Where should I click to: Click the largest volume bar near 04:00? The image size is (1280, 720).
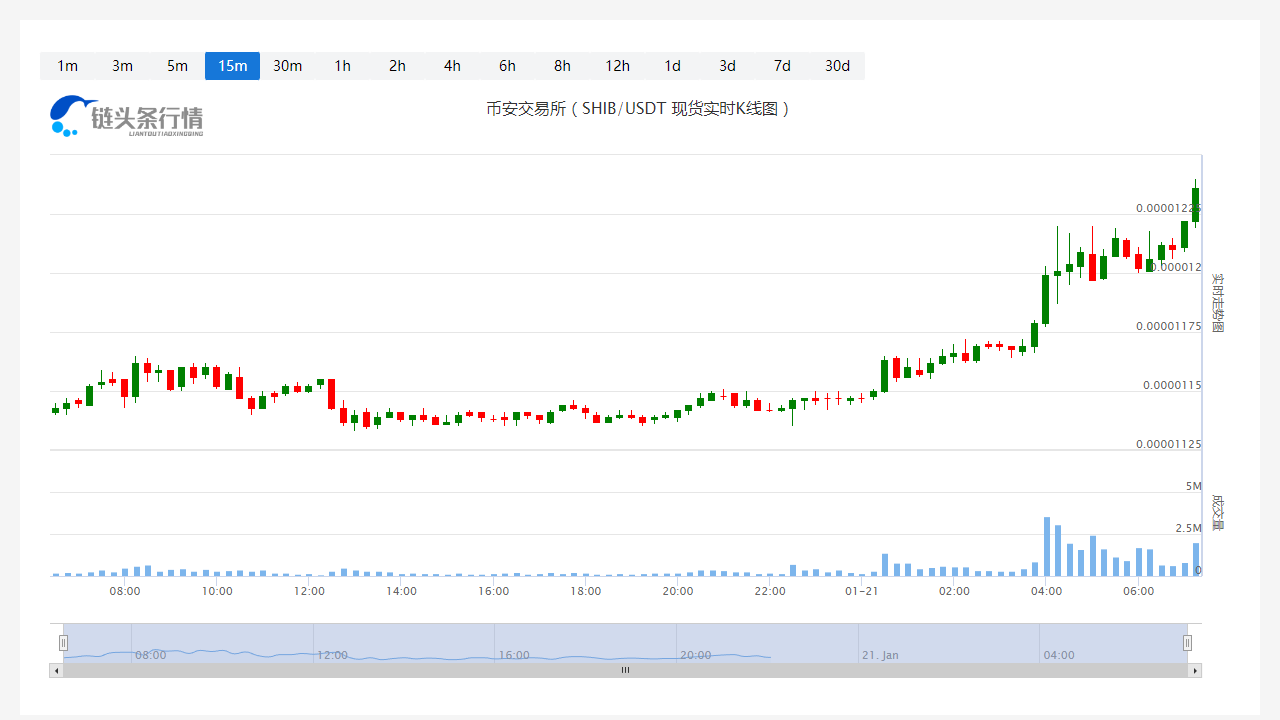click(x=1046, y=545)
